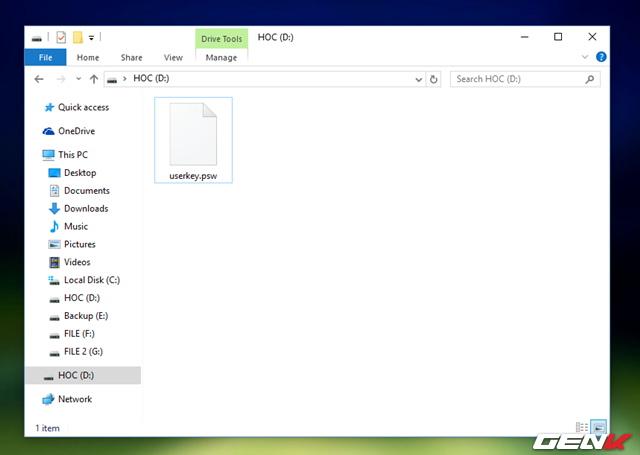Click the 1 item status text

point(47,428)
